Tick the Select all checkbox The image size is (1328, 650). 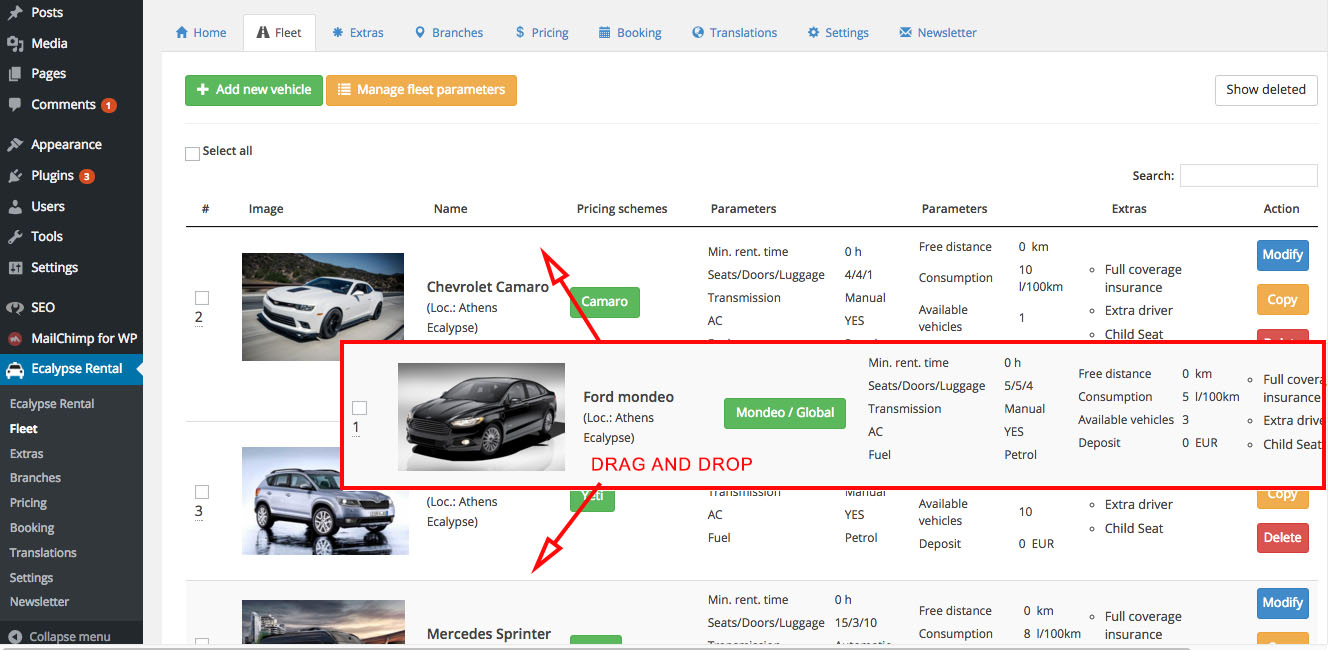pos(192,154)
